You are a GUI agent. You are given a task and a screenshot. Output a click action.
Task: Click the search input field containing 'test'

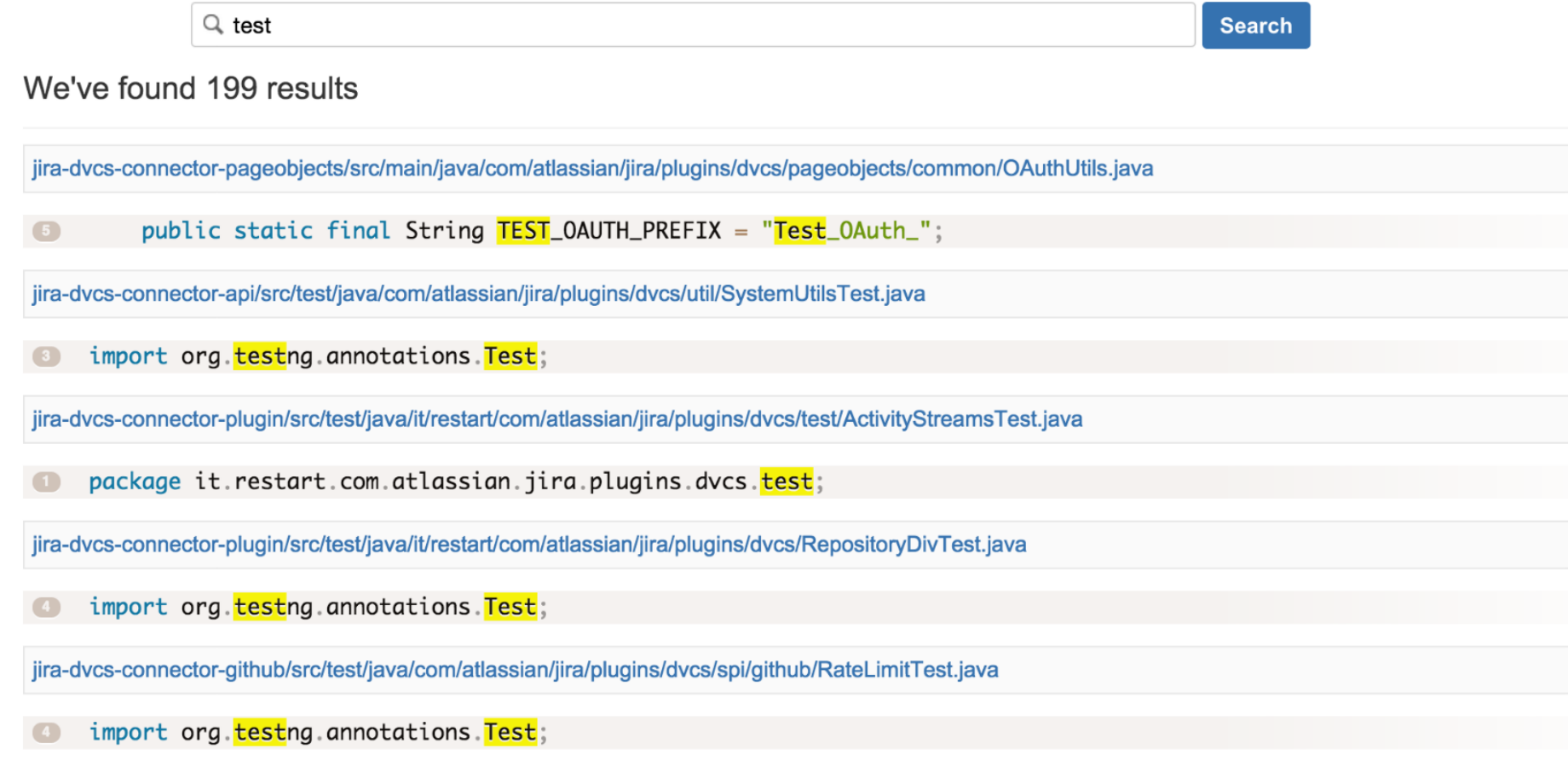[693, 25]
